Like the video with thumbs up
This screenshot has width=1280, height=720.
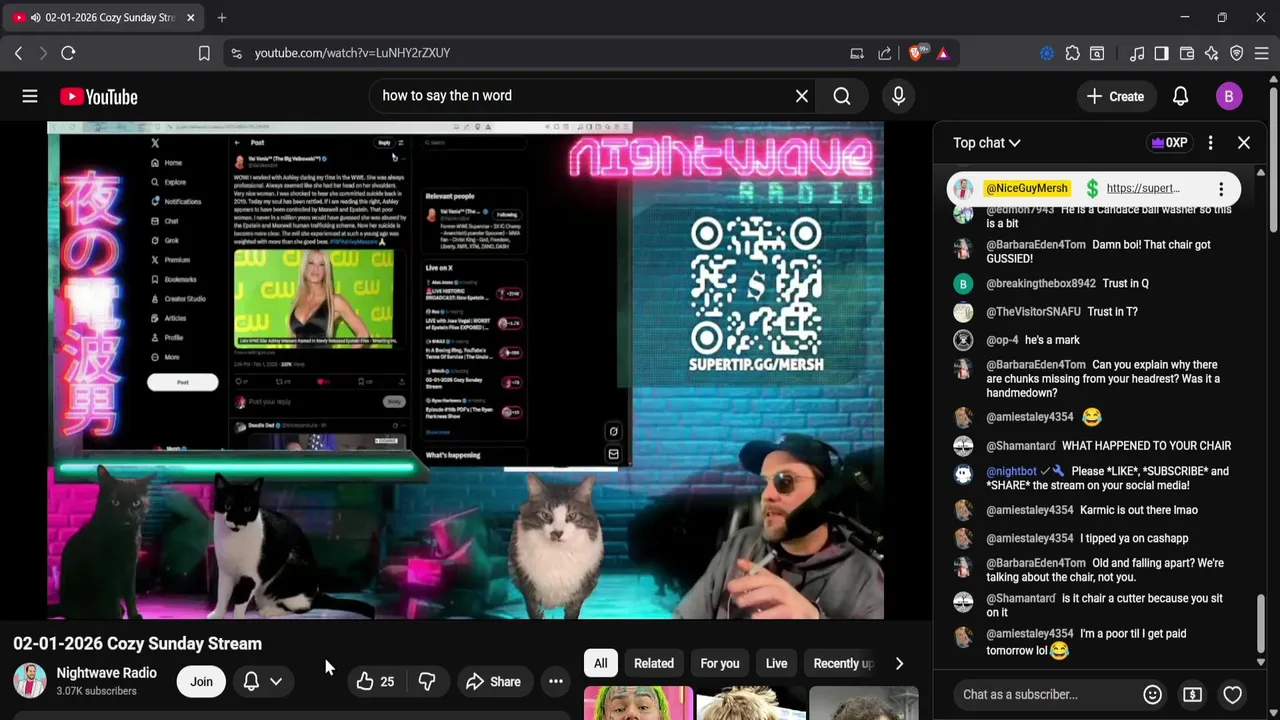point(375,682)
